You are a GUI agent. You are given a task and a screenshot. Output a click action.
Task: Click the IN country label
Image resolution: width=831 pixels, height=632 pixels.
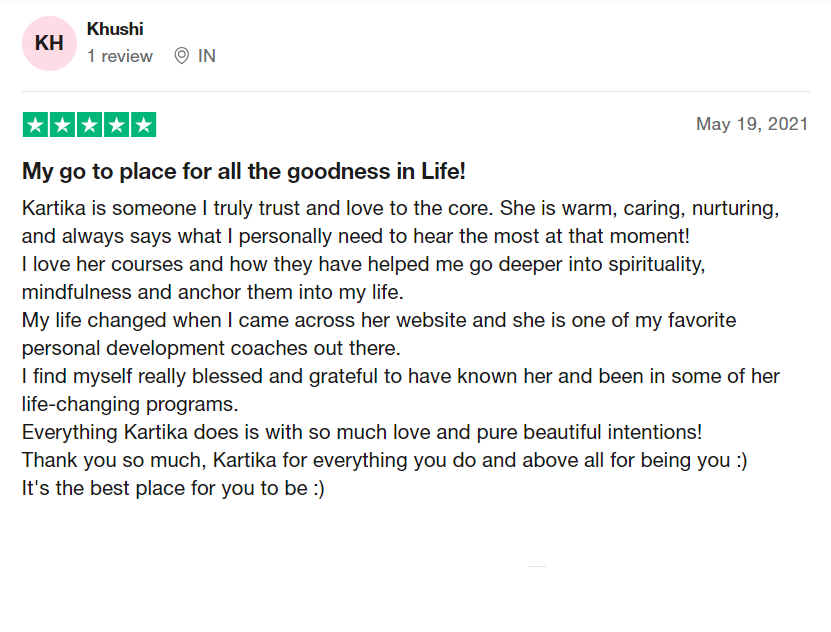click(207, 56)
